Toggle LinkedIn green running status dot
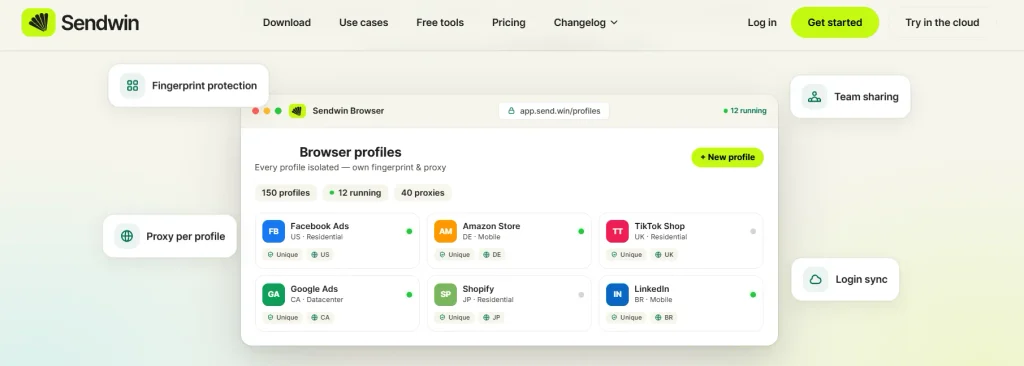Screen dimensions: 1024x366 pos(753,295)
